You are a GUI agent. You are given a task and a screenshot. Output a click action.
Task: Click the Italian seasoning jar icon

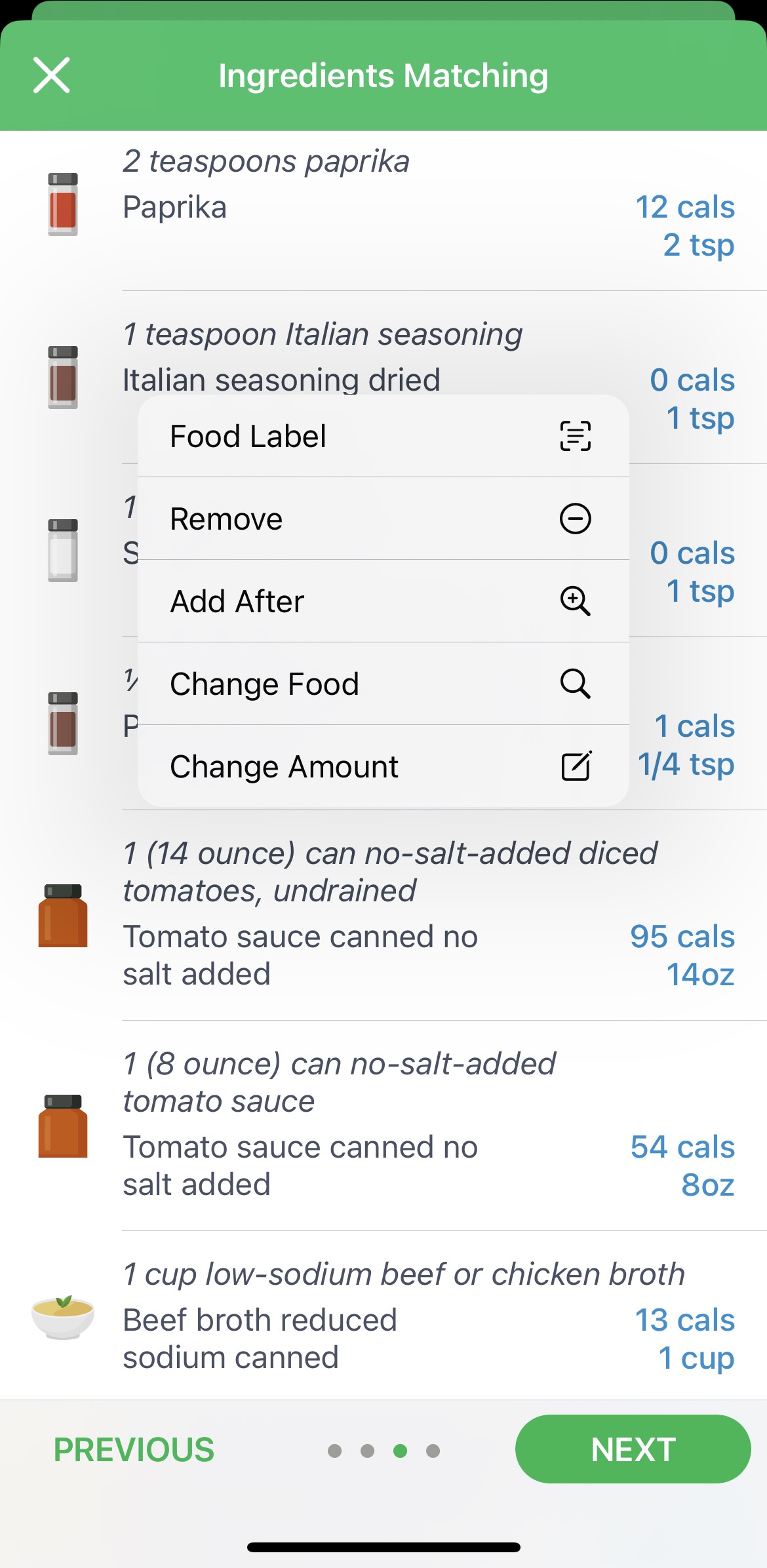click(63, 378)
